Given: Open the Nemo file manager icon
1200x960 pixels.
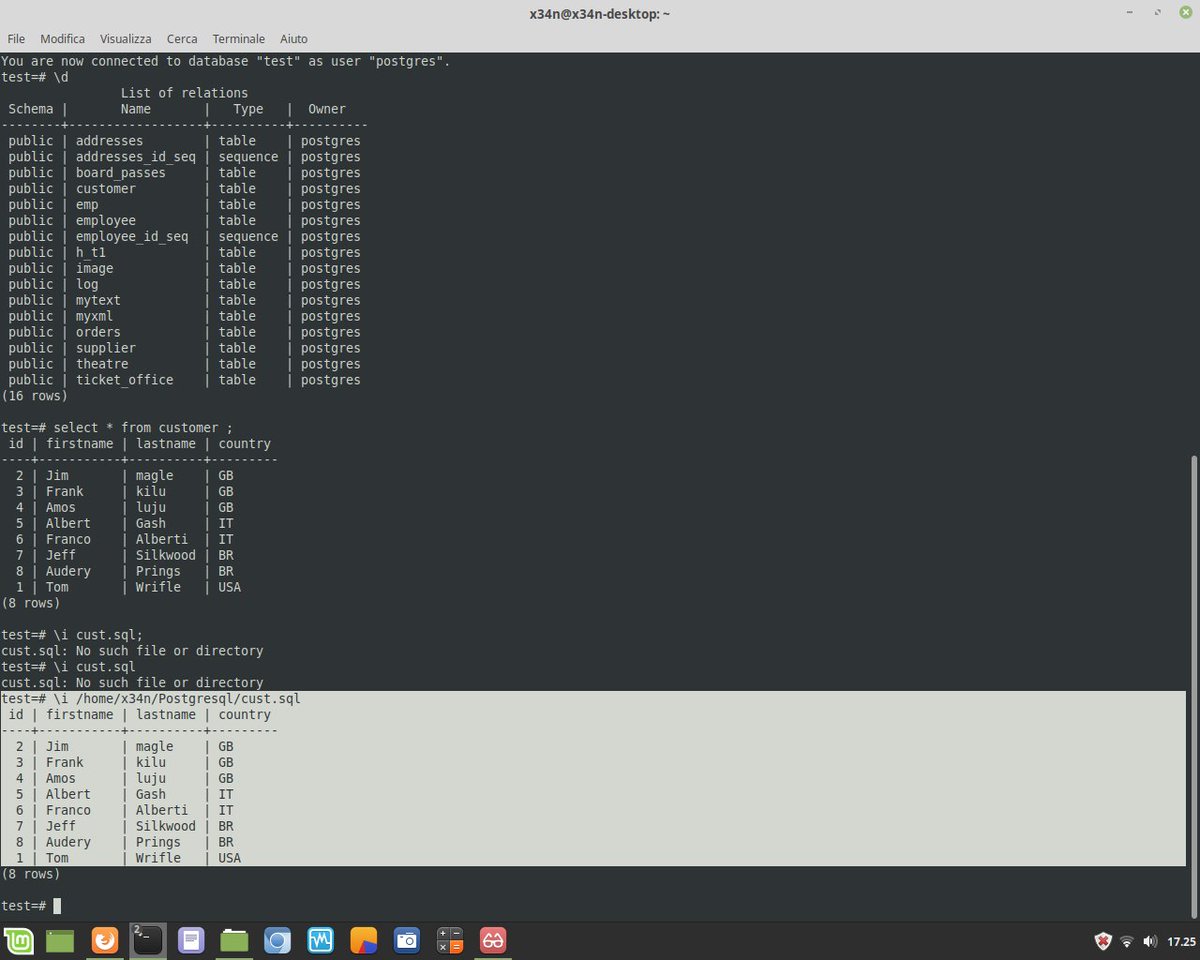Looking at the screenshot, I should (x=234, y=940).
